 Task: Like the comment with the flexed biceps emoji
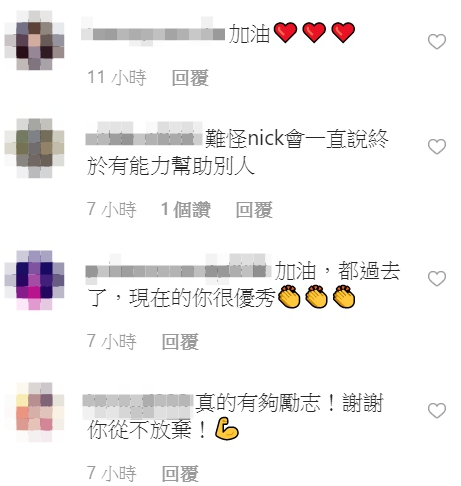[437, 410]
